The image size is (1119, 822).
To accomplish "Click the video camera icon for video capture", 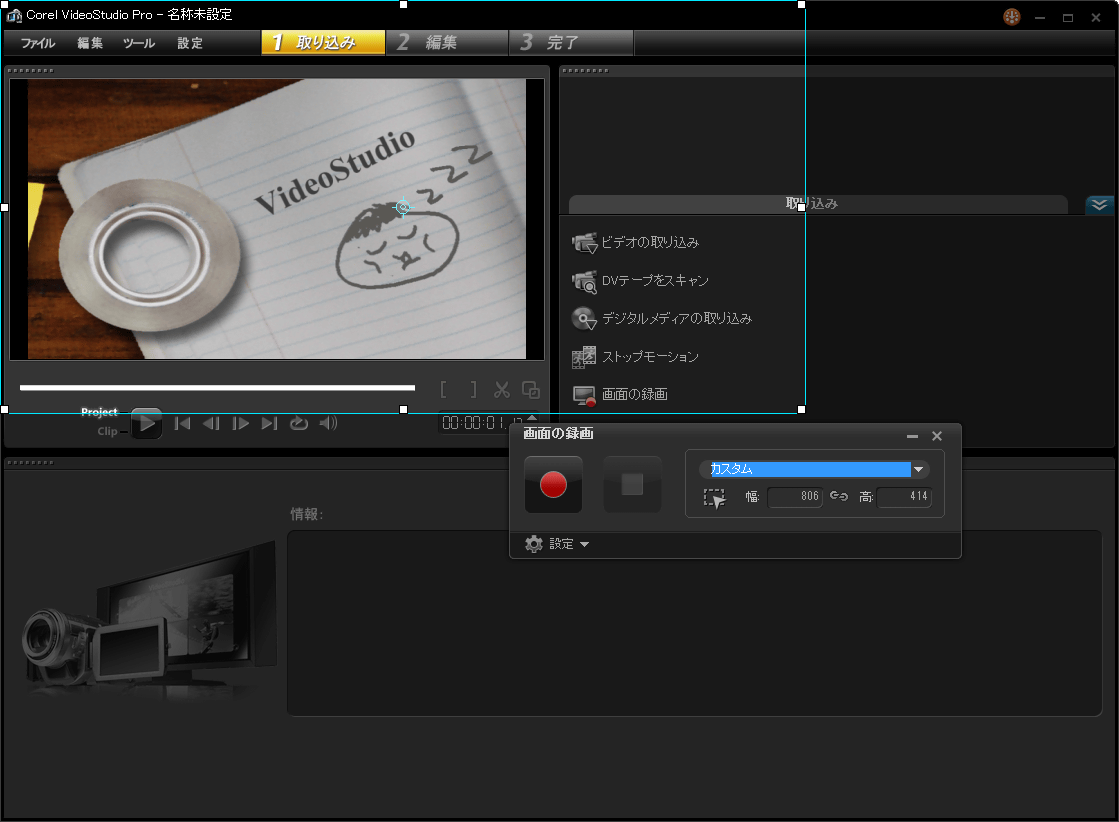I will tap(584, 243).
